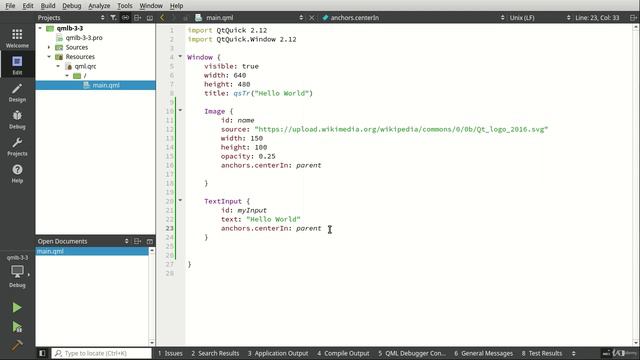Open the Analyze menu
640x360 pixels.
point(99,6)
